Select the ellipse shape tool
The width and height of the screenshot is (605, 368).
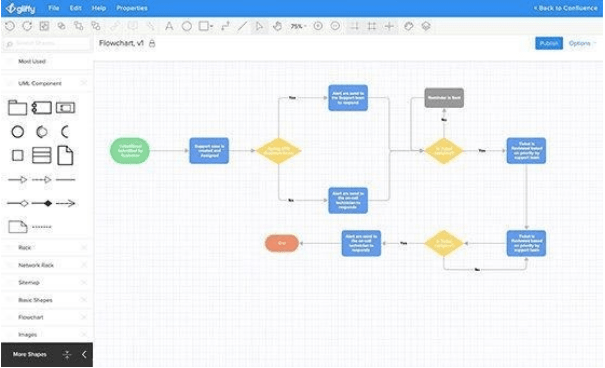187,26
